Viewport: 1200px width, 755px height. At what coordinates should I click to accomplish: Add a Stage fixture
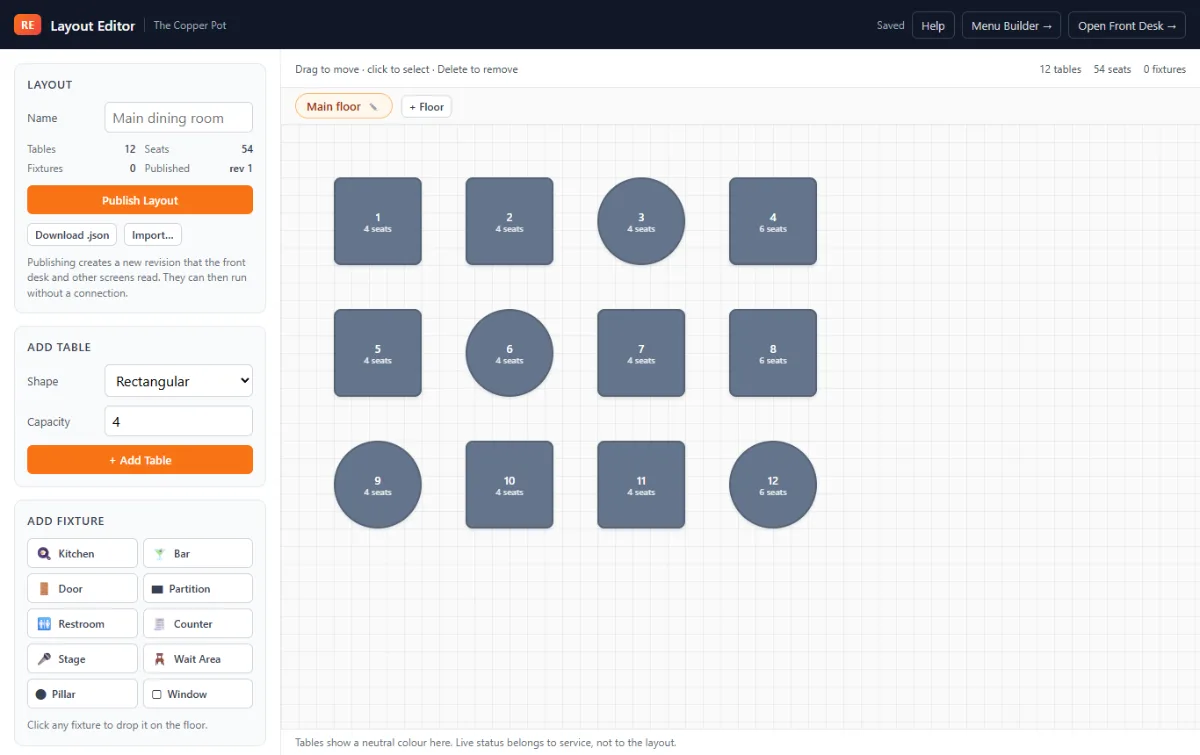tap(82, 658)
